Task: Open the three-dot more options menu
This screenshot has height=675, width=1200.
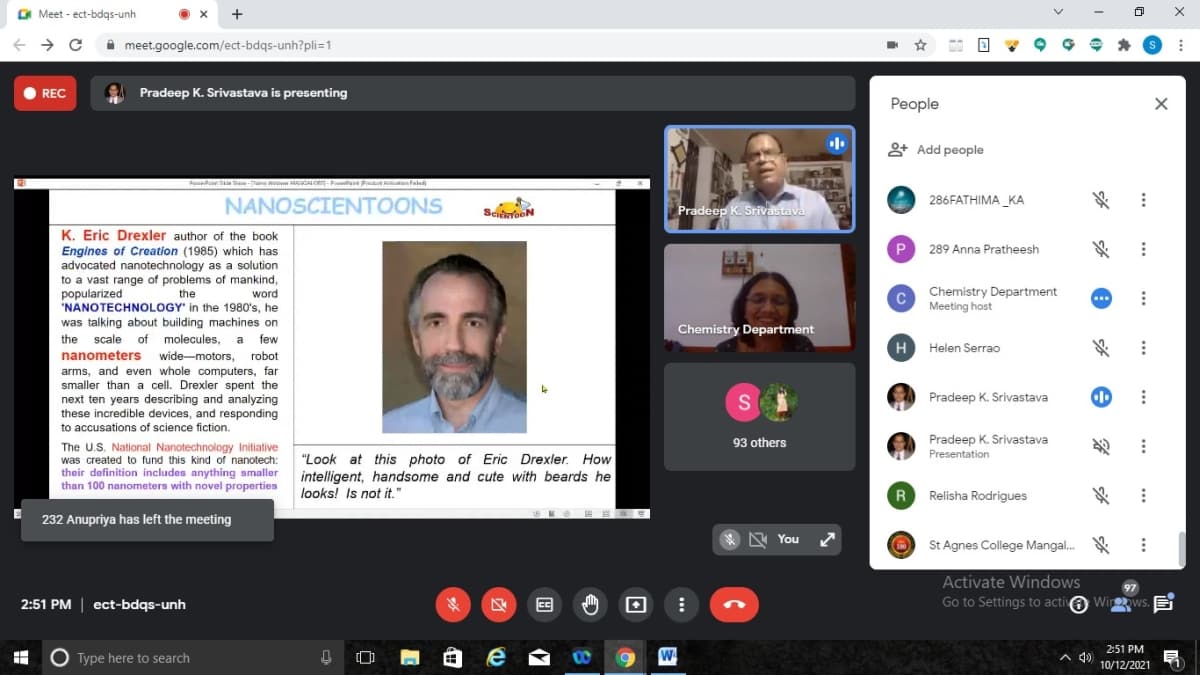Action: click(x=681, y=604)
